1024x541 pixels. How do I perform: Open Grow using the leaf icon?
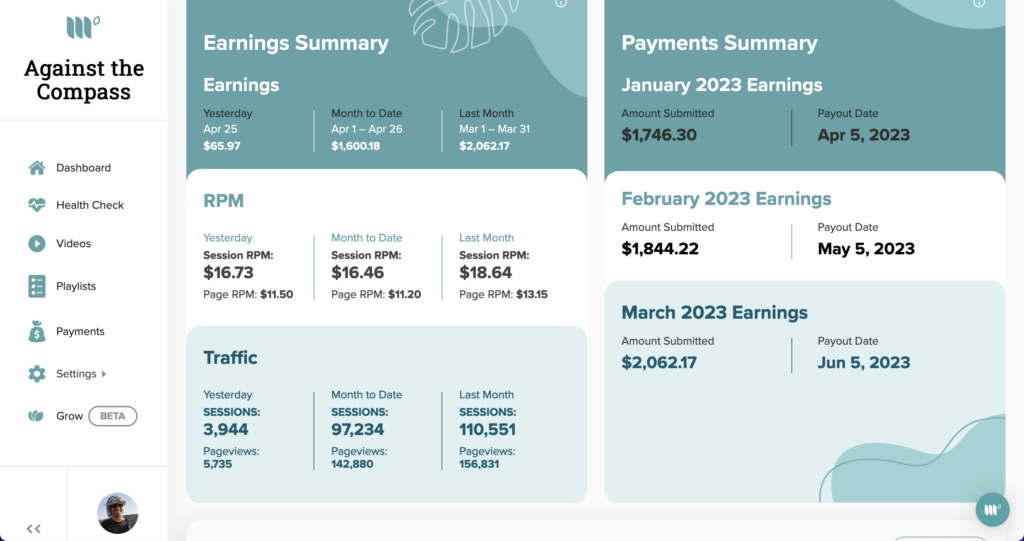[37, 416]
